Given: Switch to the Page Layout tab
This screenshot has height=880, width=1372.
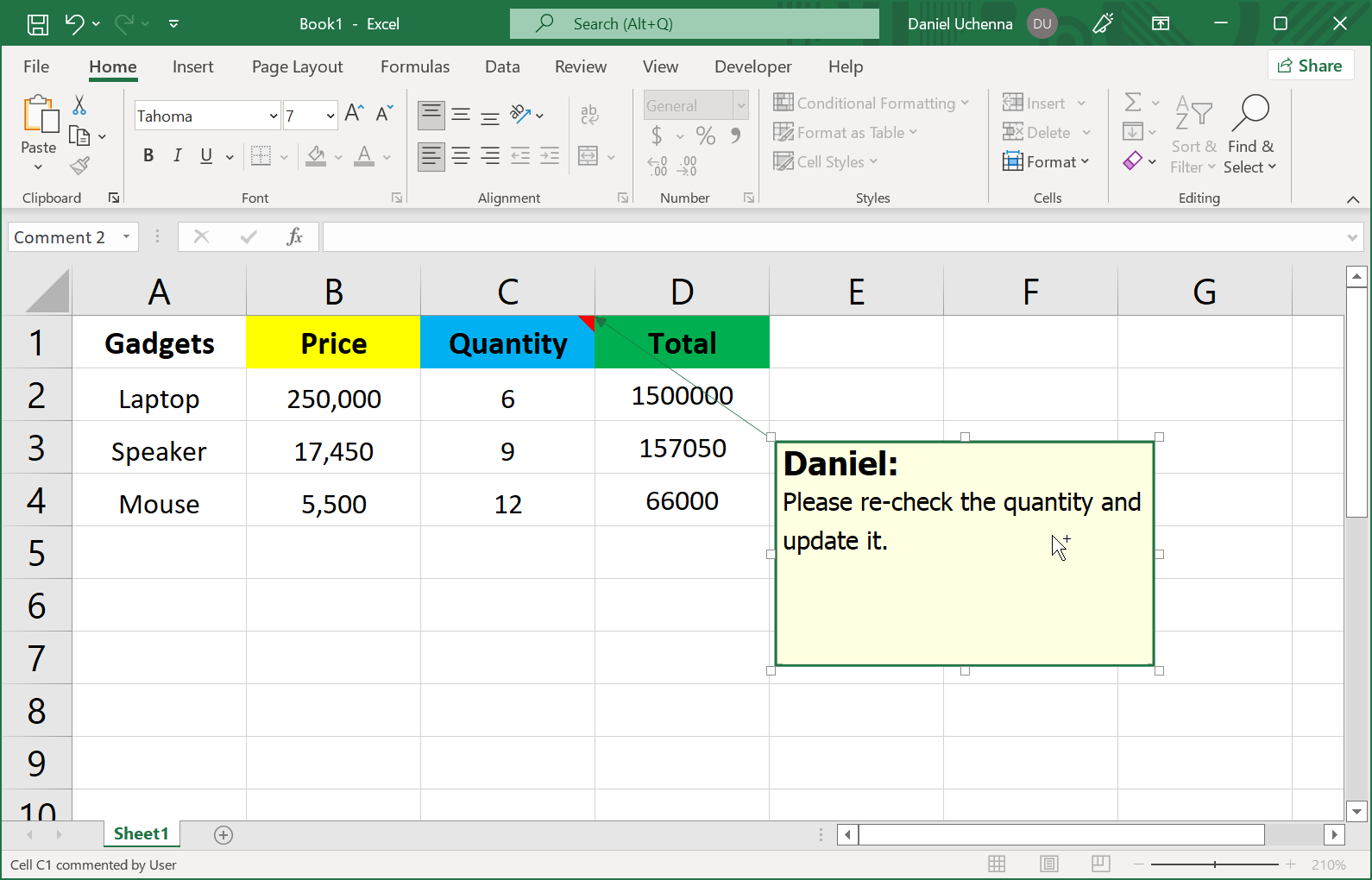Looking at the screenshot, I should point(297,66).
